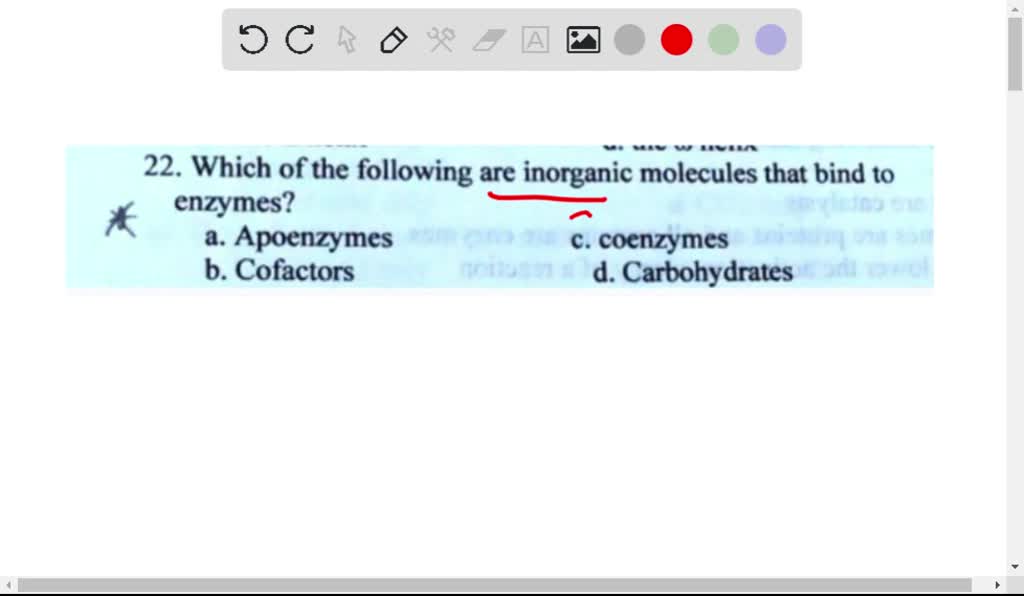Click the insert Image icon
The height and width of the screenshot is (596, 1024).
pyautogui.click(x=583, y=39)
